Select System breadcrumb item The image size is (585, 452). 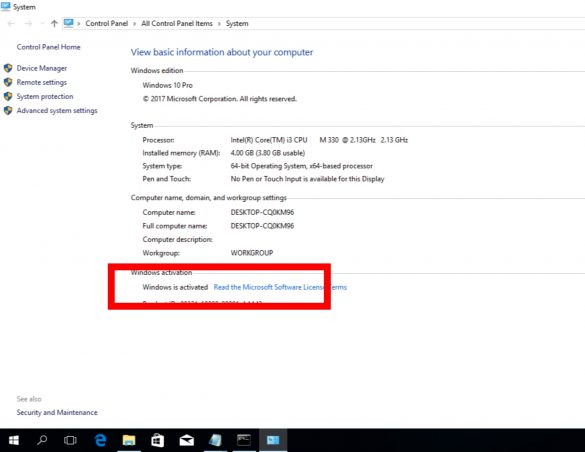[237, 23]
